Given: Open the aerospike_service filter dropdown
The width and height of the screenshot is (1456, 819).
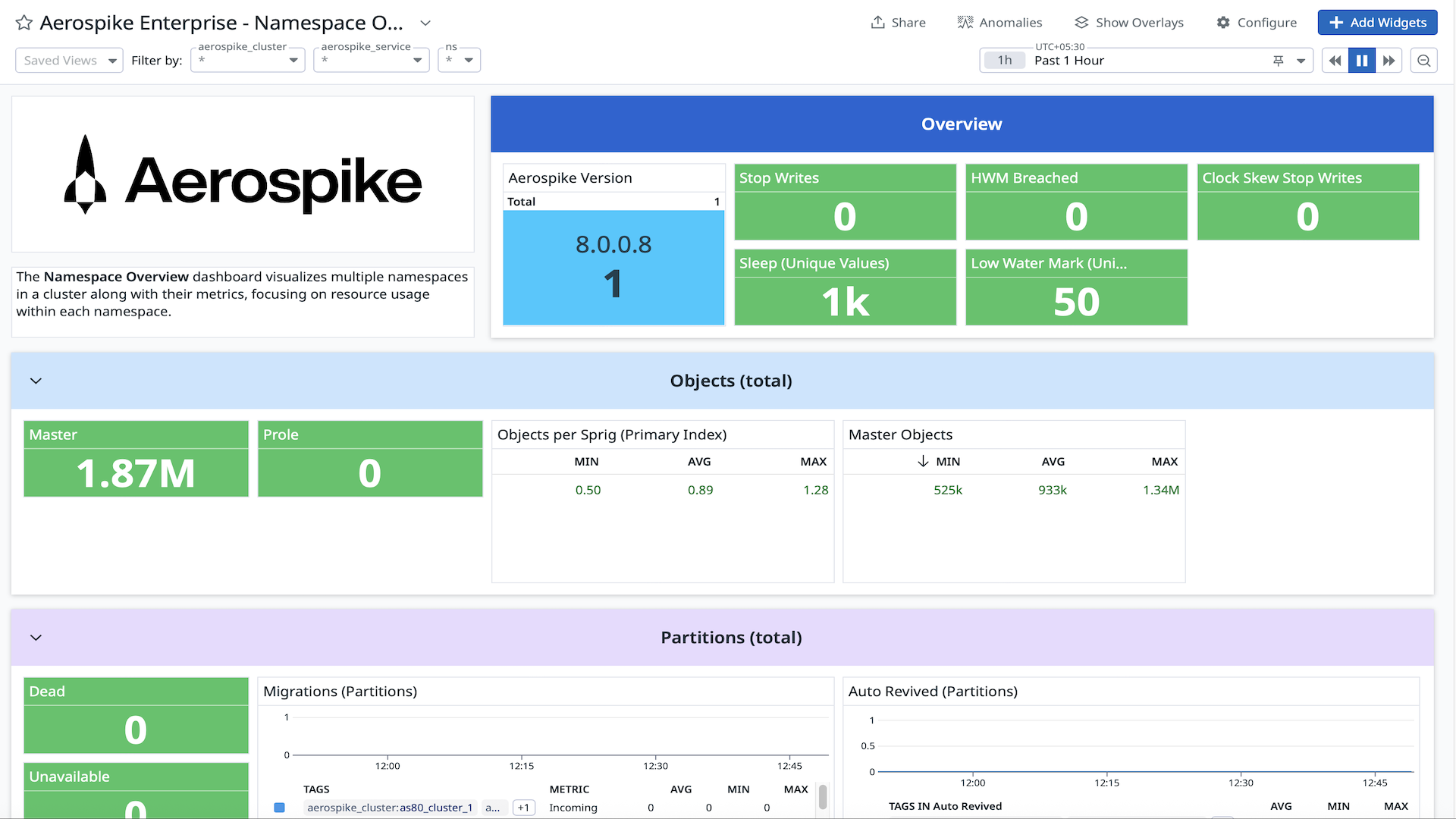Looking at the screenshot, I should [372, 61].
